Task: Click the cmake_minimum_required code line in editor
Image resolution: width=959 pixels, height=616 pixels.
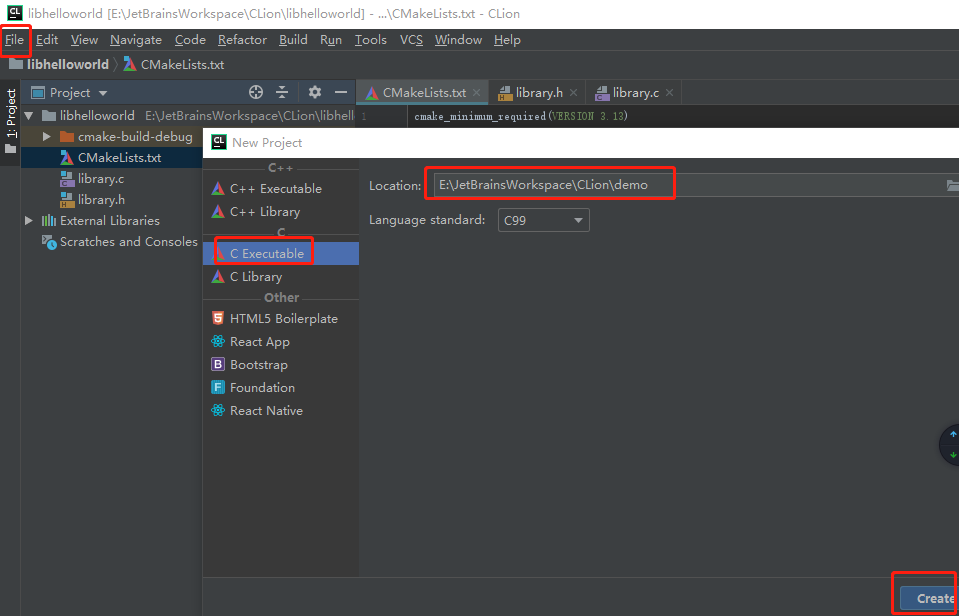Action: point(521,116)
